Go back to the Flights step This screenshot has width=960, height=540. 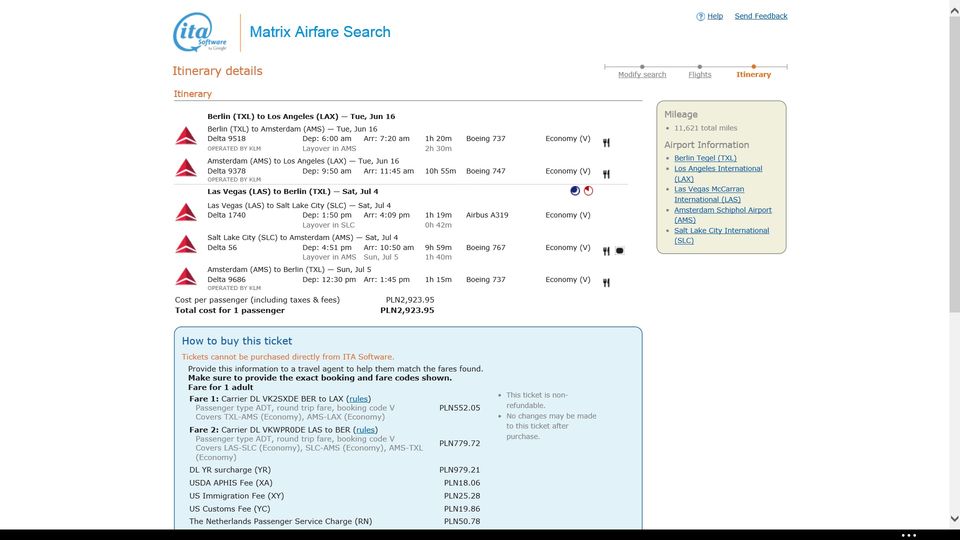(700, 75)
